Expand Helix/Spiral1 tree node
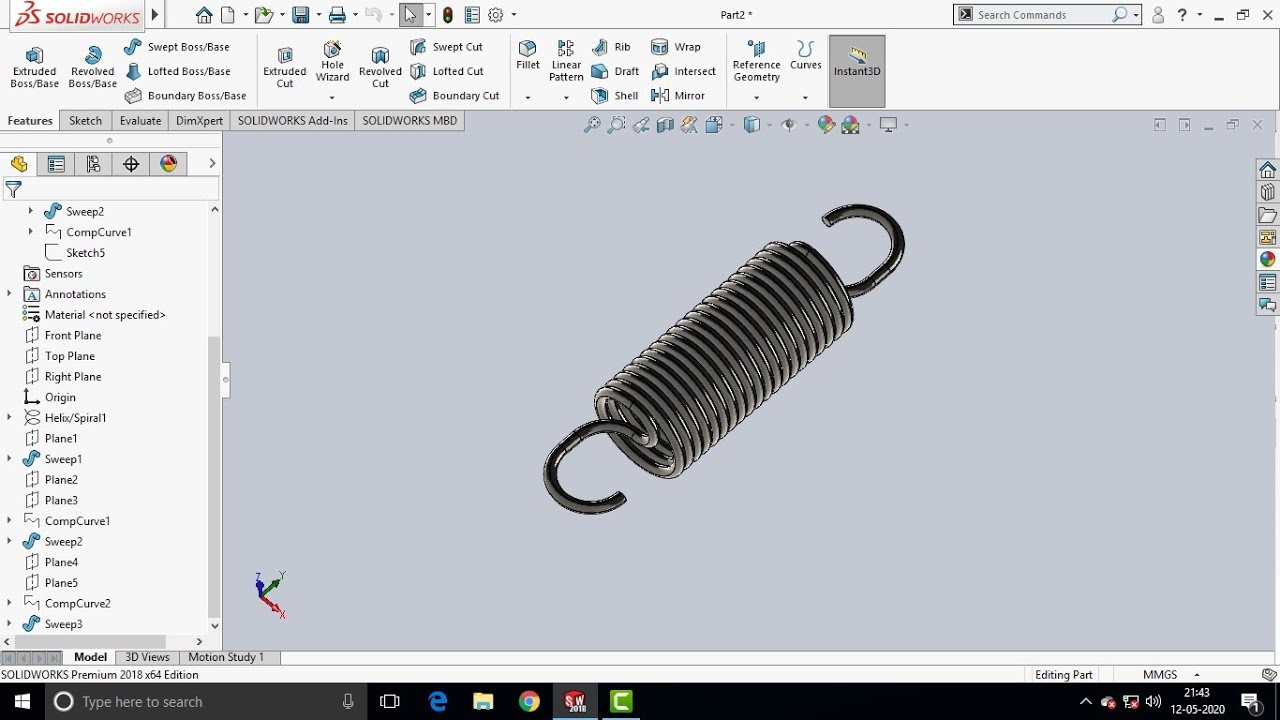 (10, 418)
